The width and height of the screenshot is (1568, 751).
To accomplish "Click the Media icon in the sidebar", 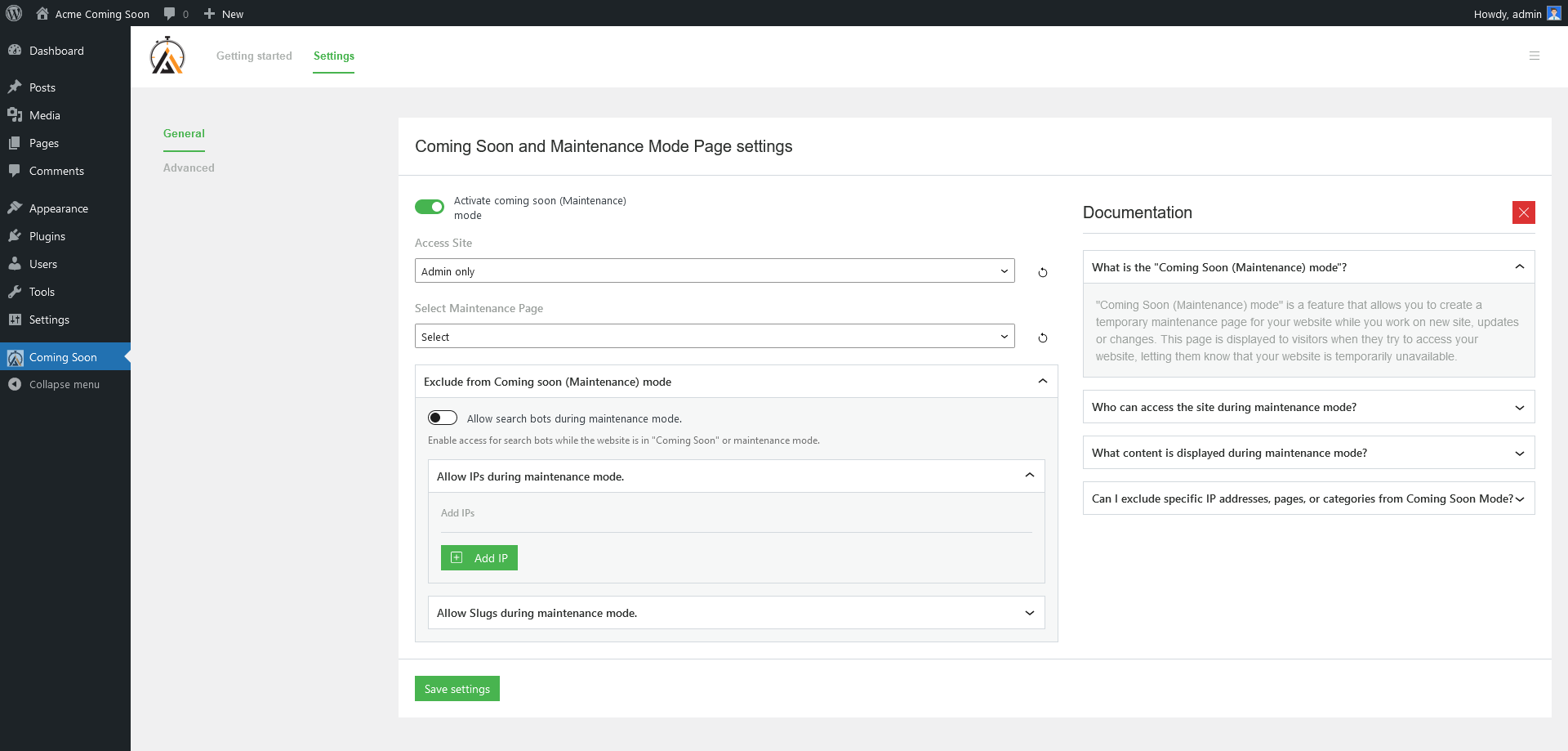I will click(15, 114).
